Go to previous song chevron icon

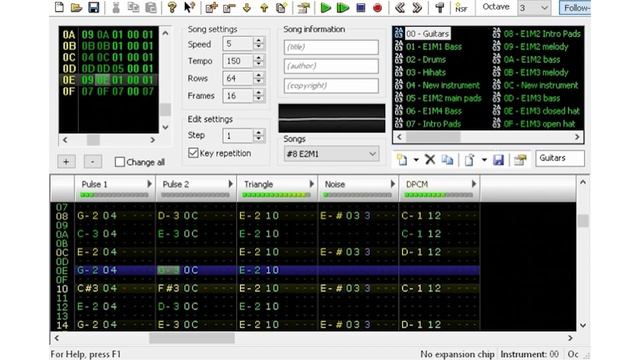tap(400, 7)
